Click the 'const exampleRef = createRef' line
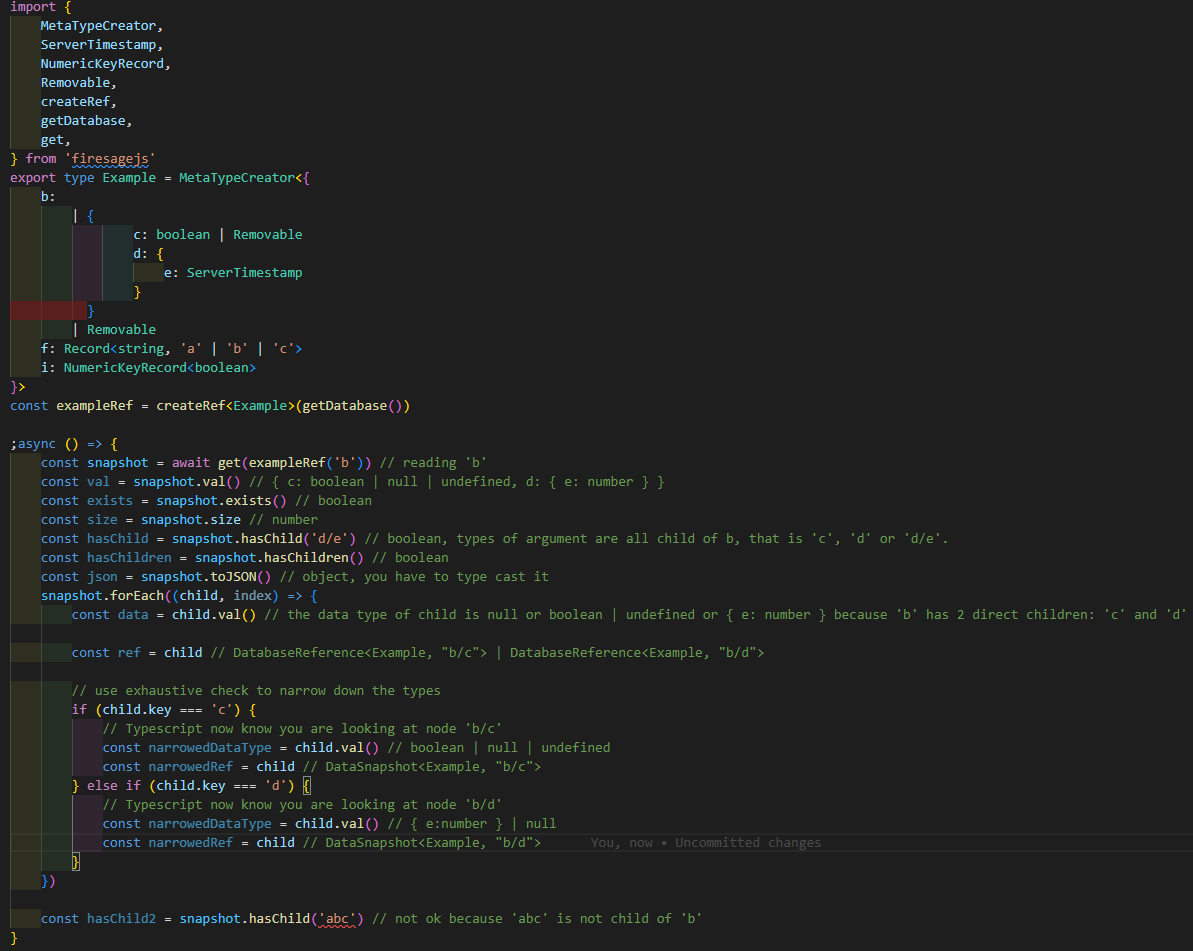This screenshot has width=1193, height=951. coord(210,406)
